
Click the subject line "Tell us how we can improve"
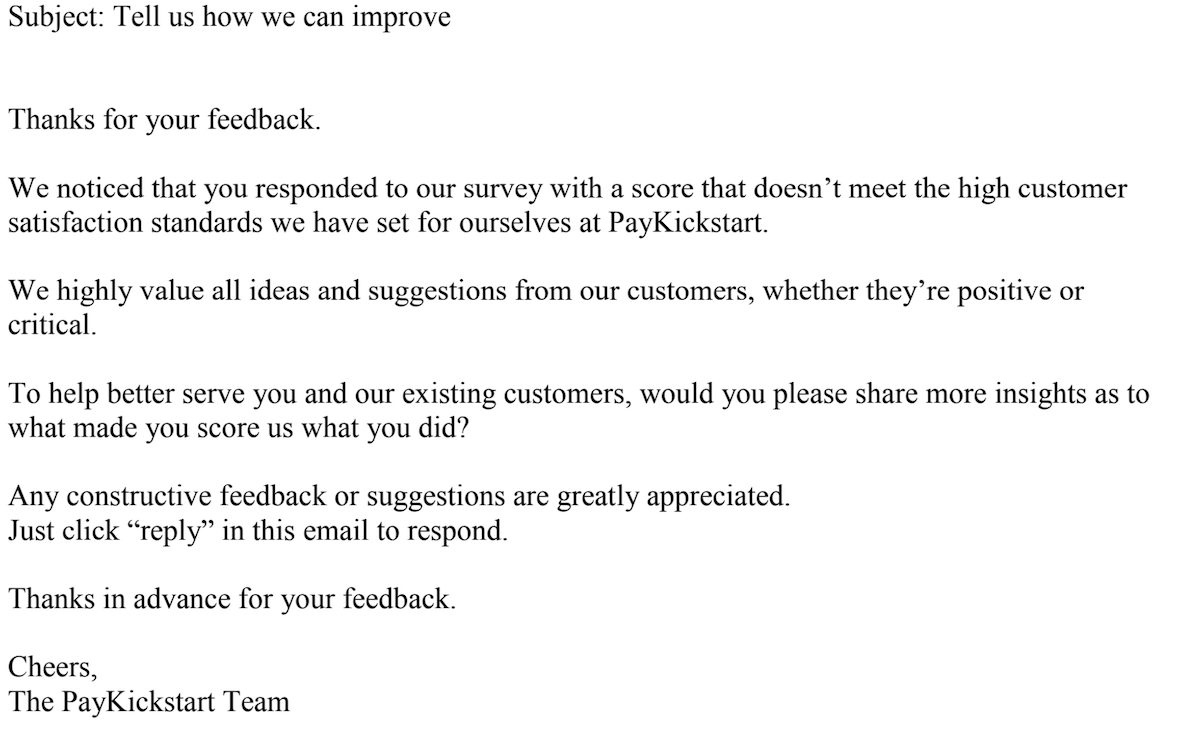290,19
